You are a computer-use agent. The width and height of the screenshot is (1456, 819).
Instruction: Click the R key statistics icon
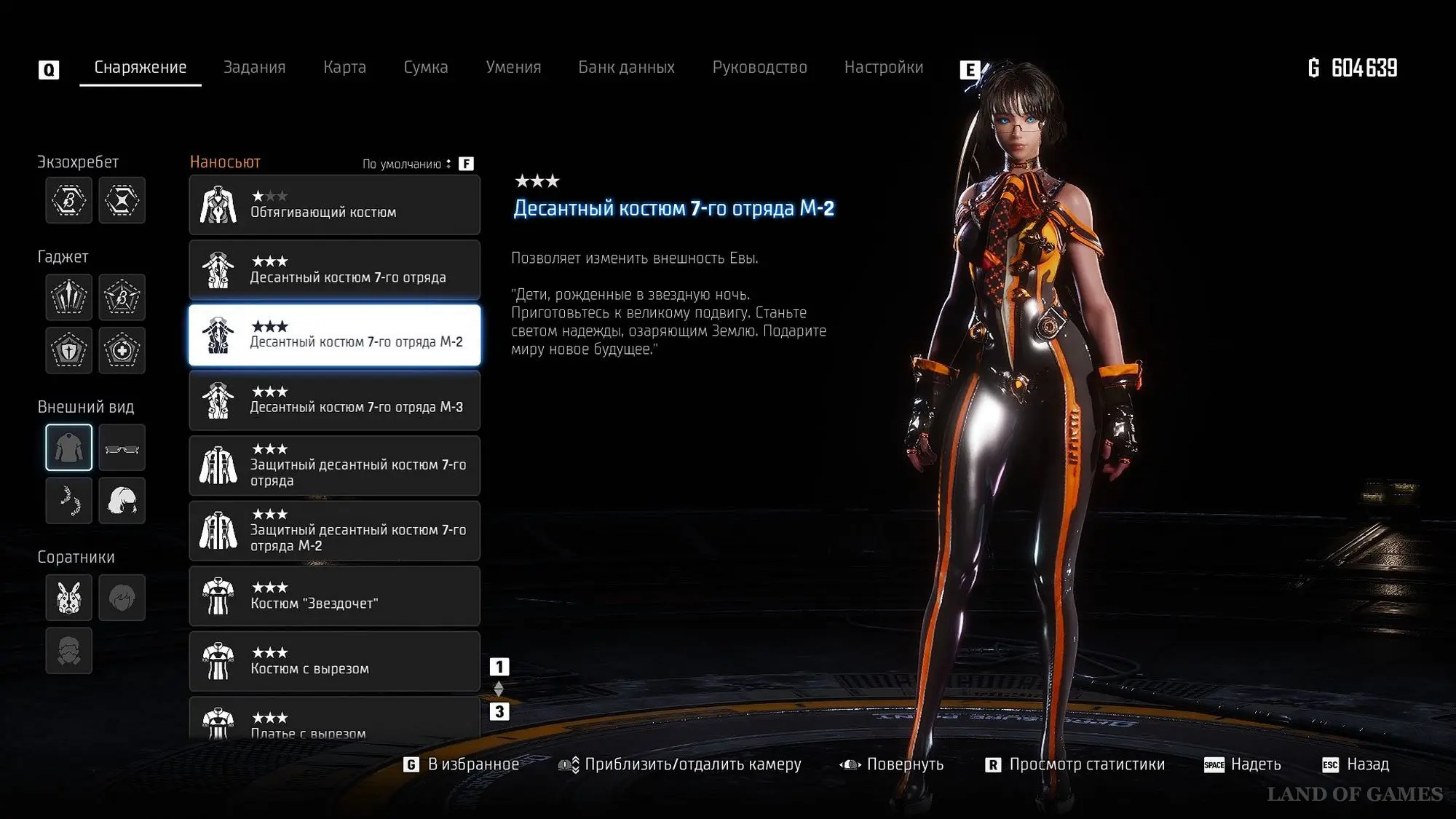(x=993, y=764)
